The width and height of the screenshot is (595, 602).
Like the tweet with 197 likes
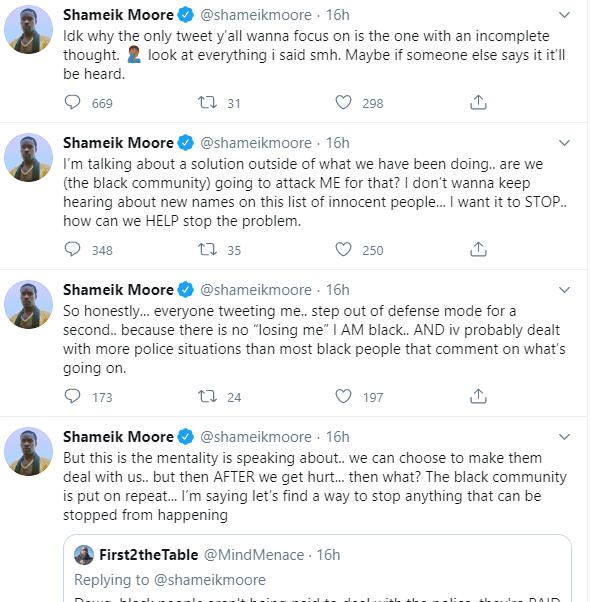point(343,397)
